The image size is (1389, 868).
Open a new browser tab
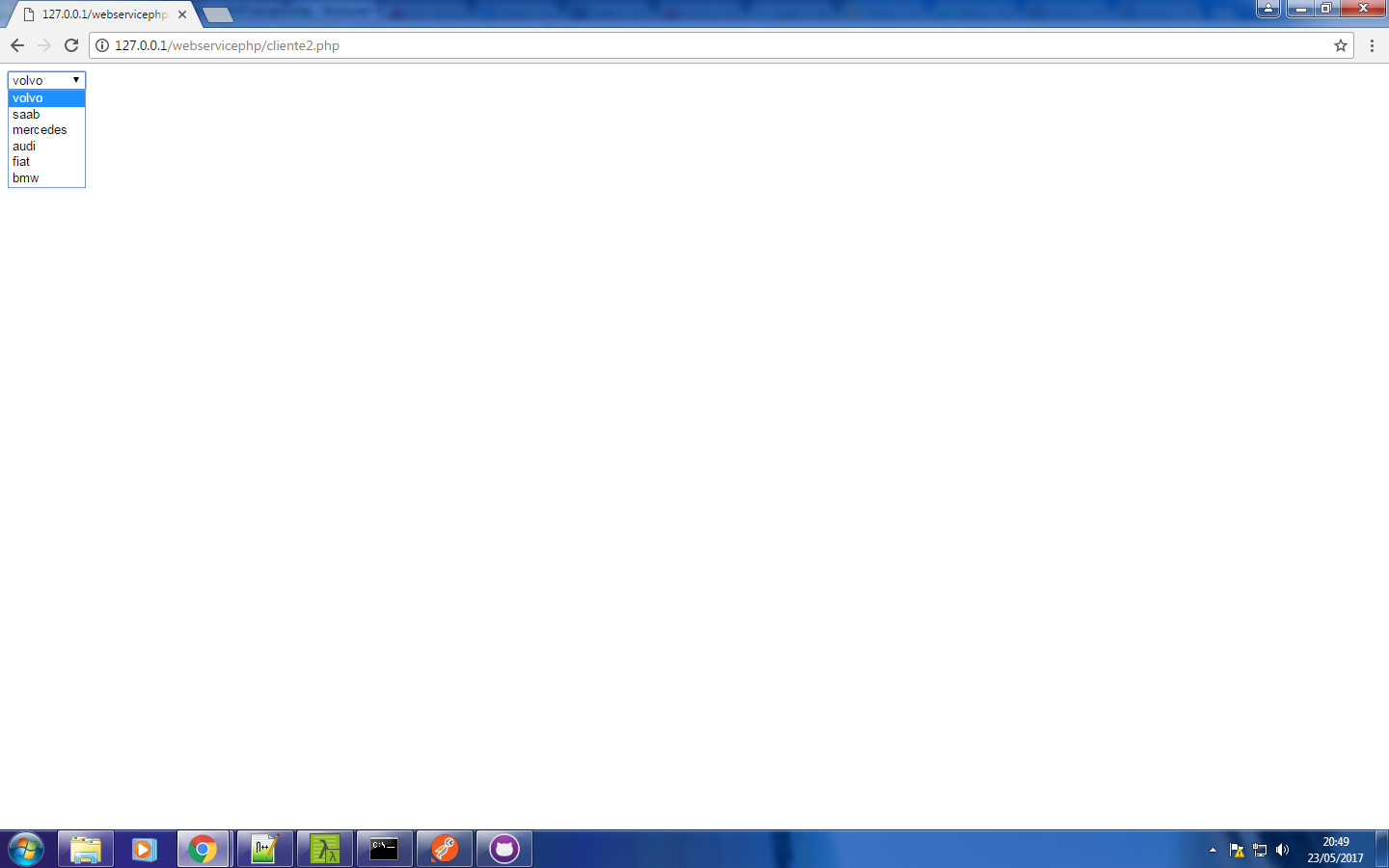(218, 14)
